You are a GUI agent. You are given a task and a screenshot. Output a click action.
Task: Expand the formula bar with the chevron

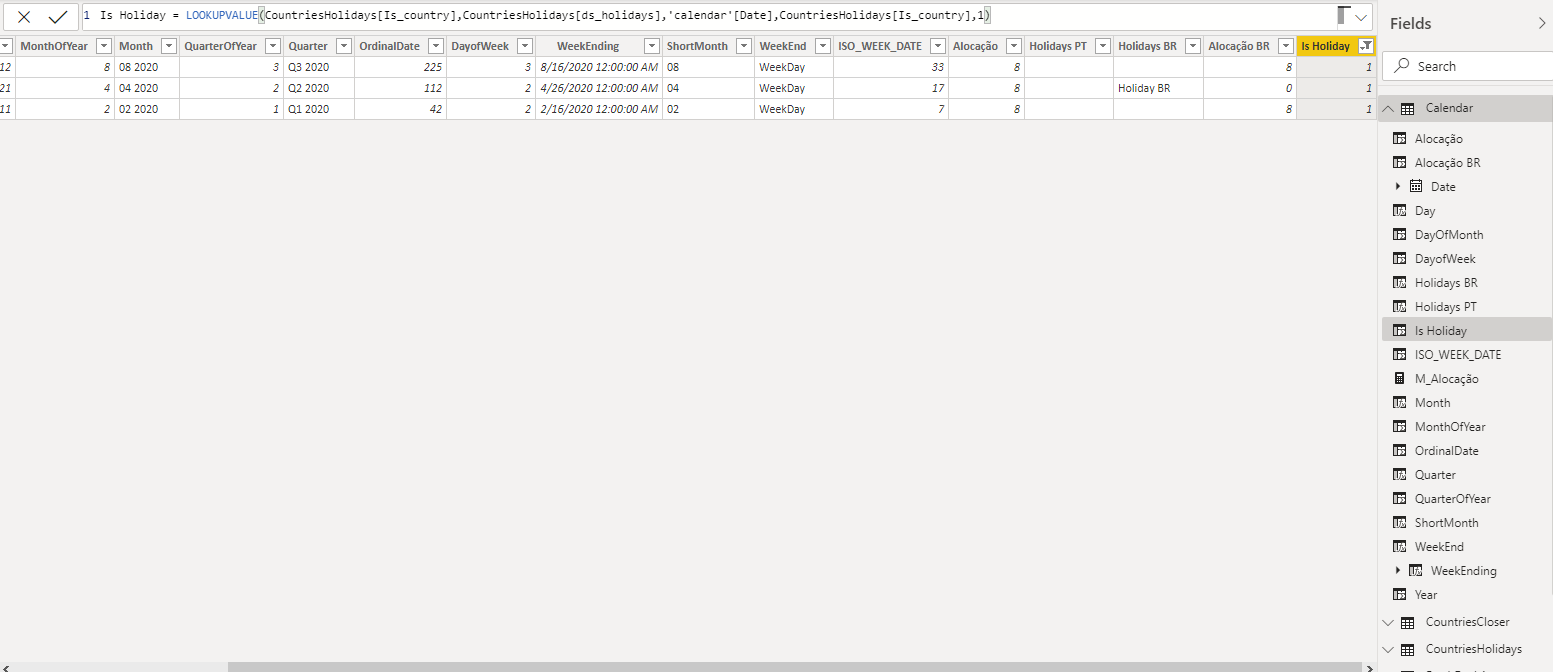(1360, 17)
